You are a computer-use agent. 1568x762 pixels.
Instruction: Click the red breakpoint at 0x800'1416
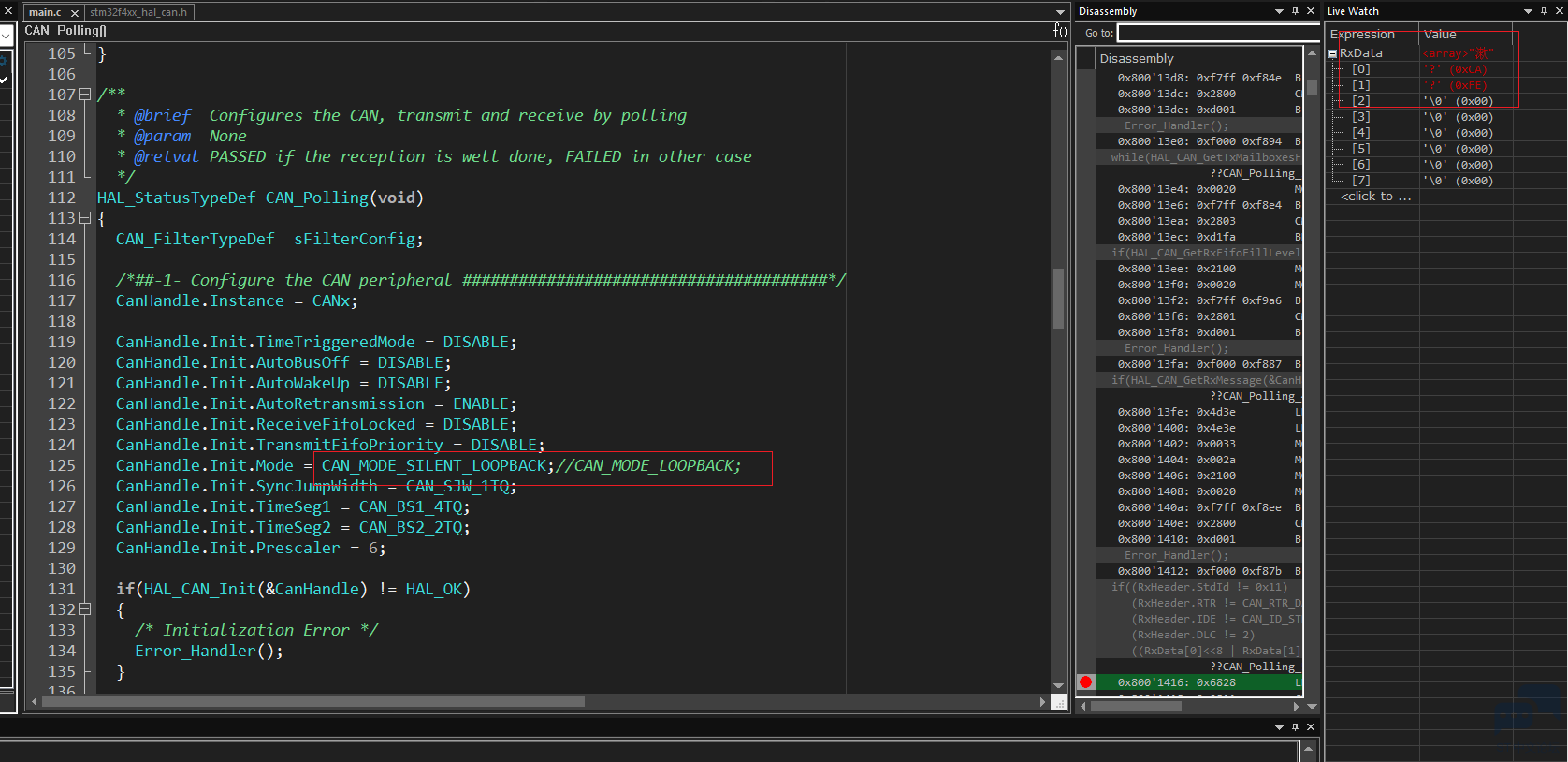(x=1085, y=682)
